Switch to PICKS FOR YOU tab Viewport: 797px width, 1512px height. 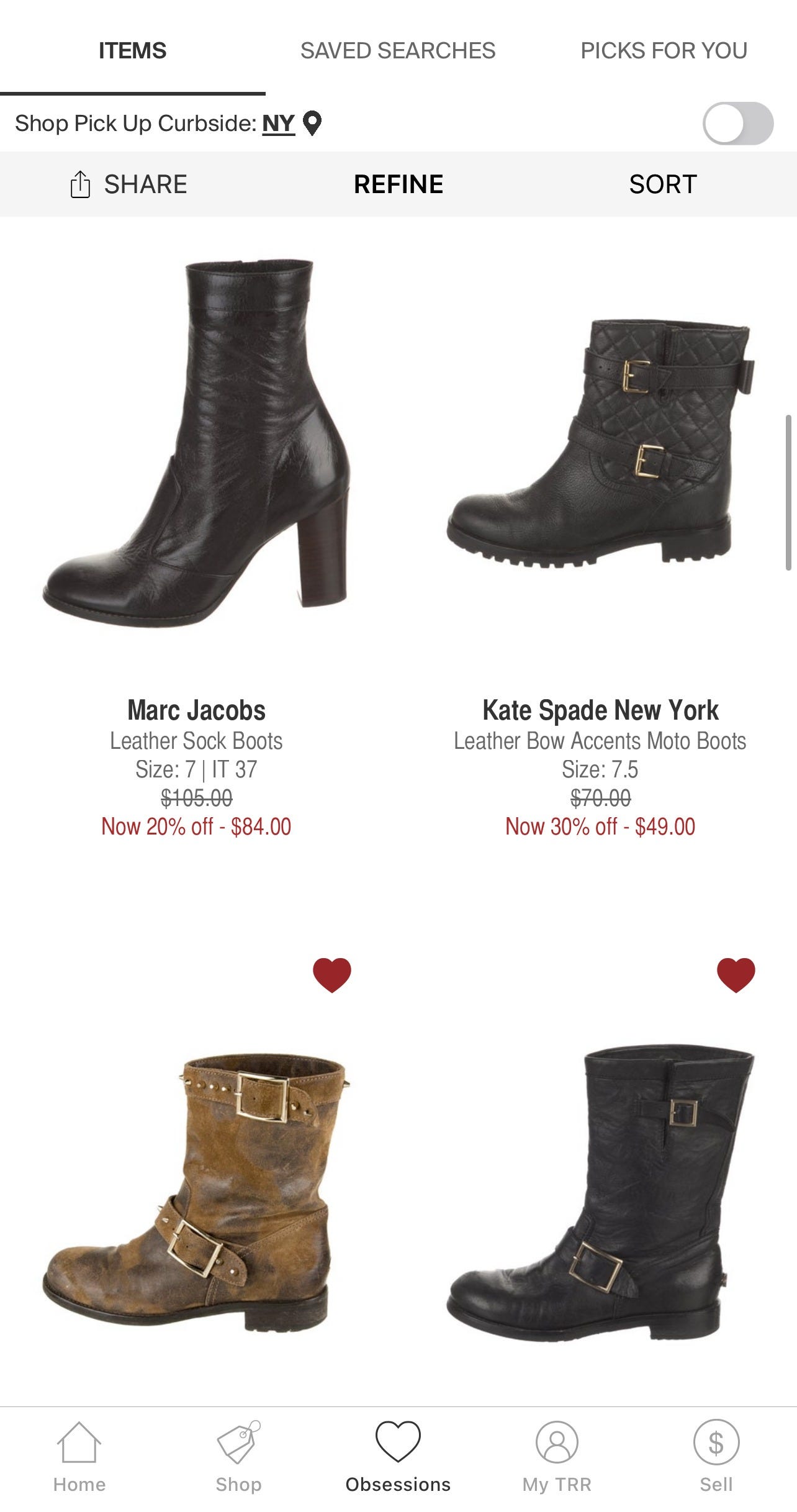[664, 50]
